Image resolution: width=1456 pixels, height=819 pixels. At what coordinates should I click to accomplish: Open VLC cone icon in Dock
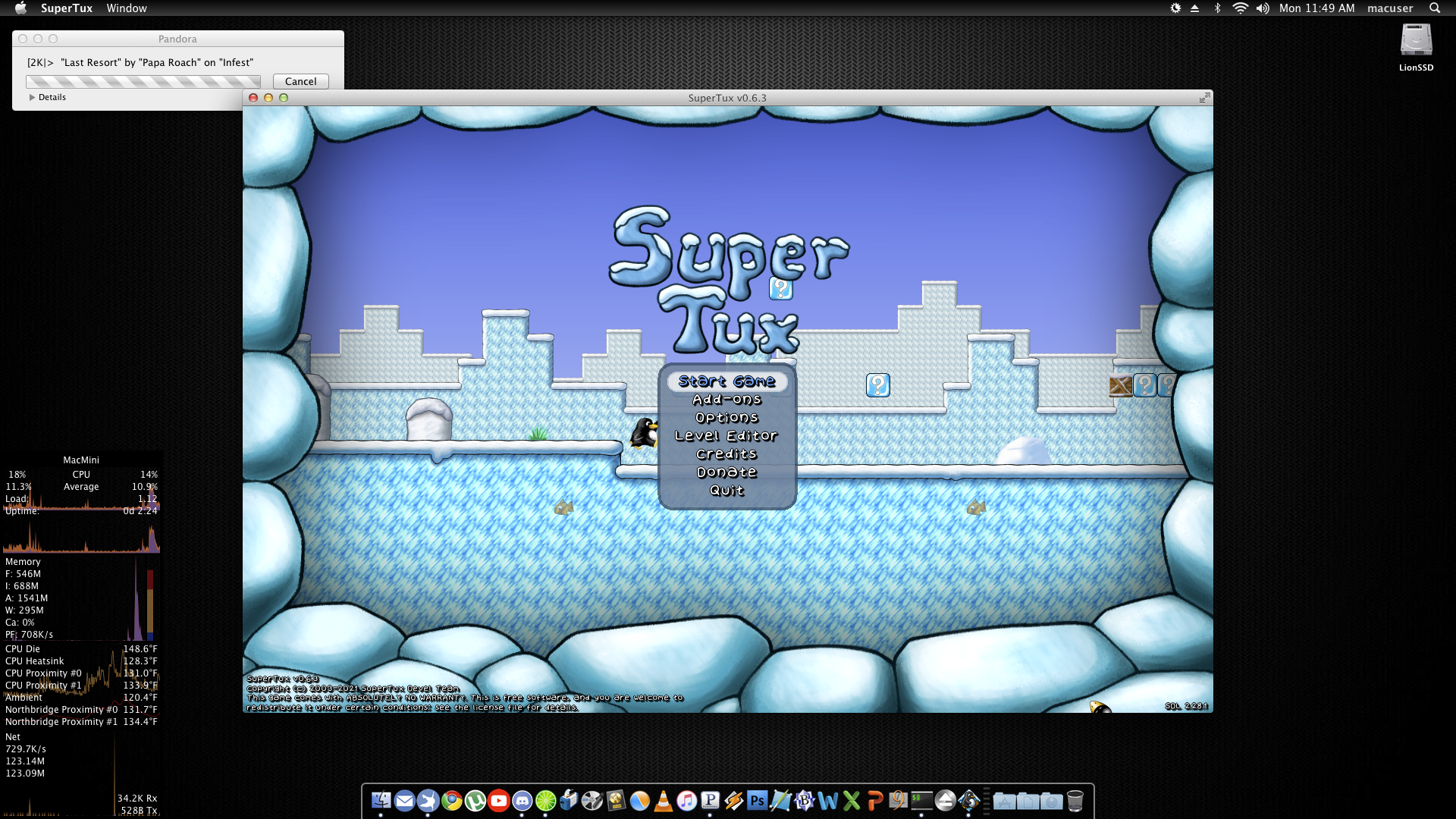pos(663,801)
